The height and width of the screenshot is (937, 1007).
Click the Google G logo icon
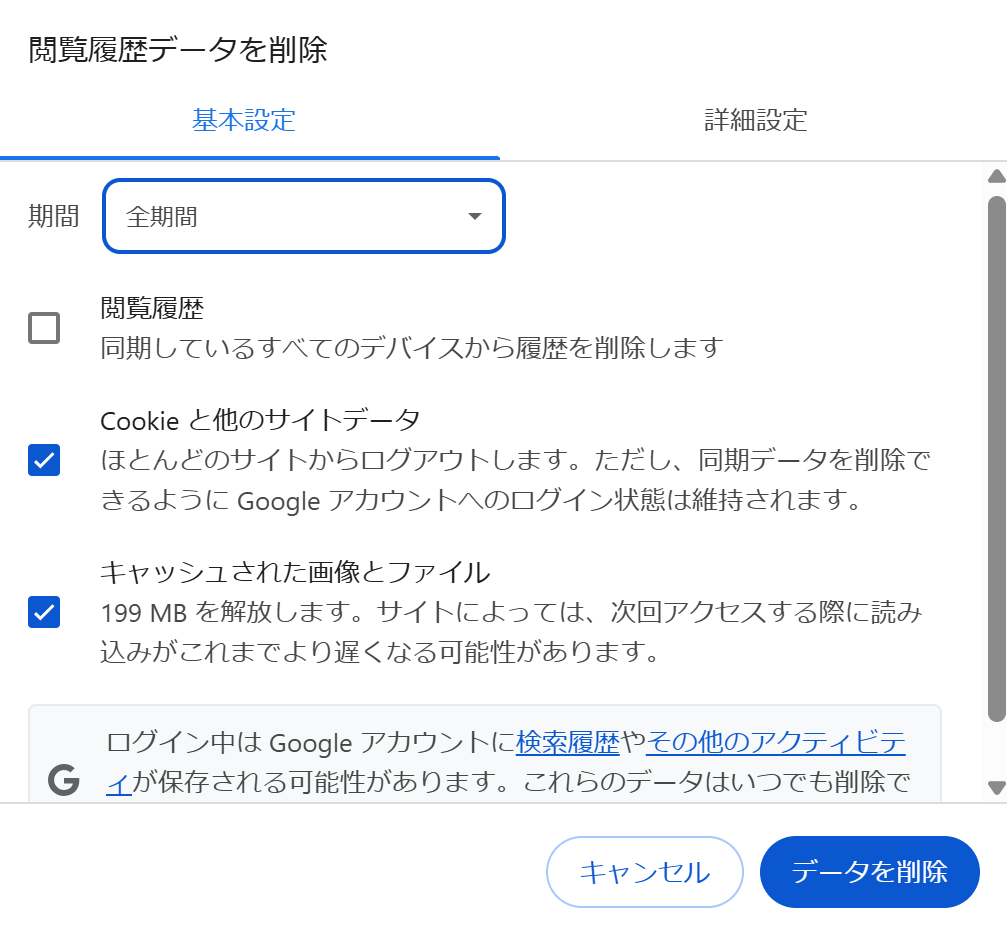coord(64,780)
